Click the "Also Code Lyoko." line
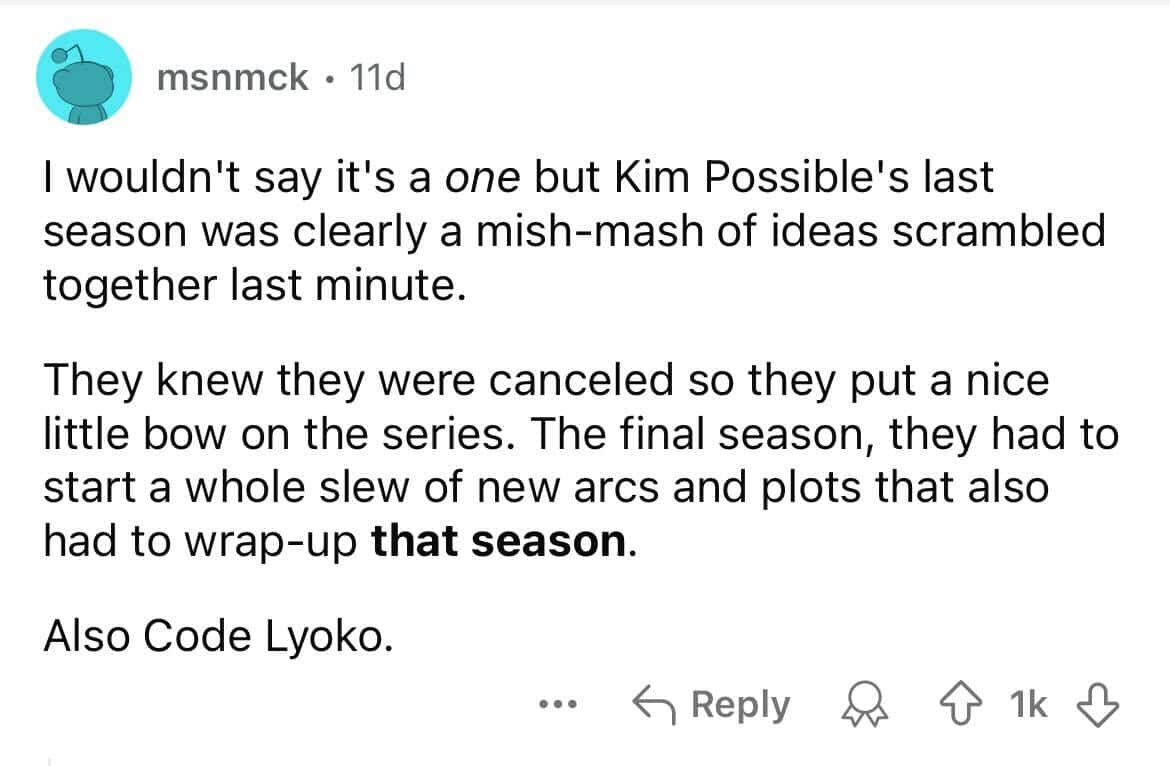 (213, 637)
